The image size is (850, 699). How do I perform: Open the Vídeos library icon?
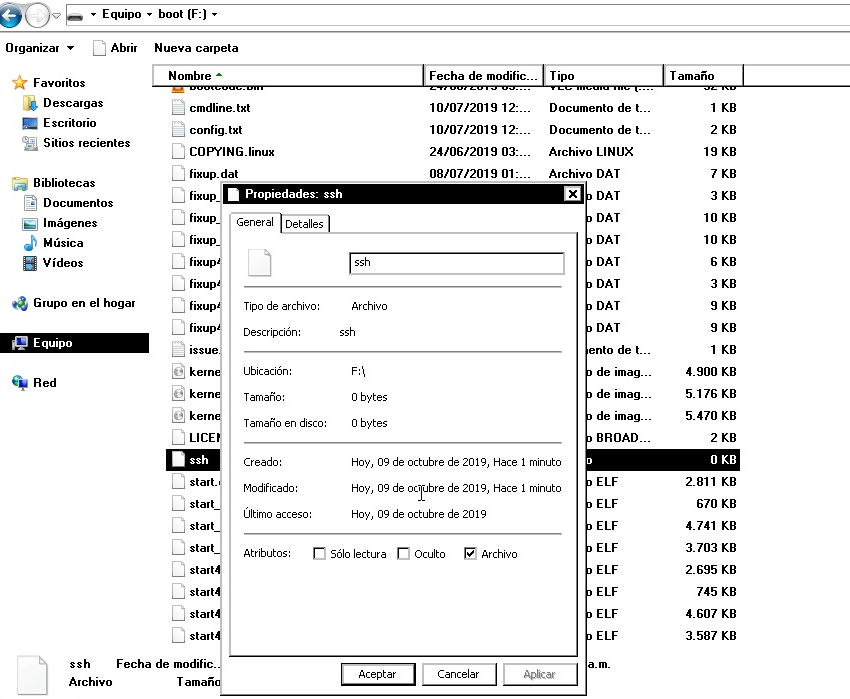click(x=30, y=263)
